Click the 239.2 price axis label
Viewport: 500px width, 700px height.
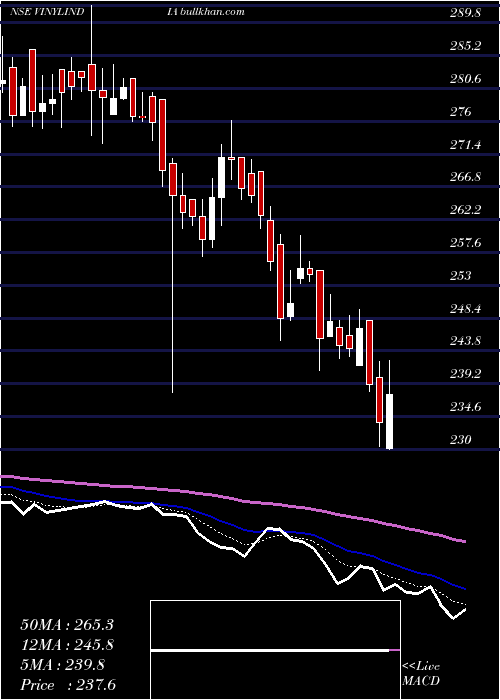465,374
